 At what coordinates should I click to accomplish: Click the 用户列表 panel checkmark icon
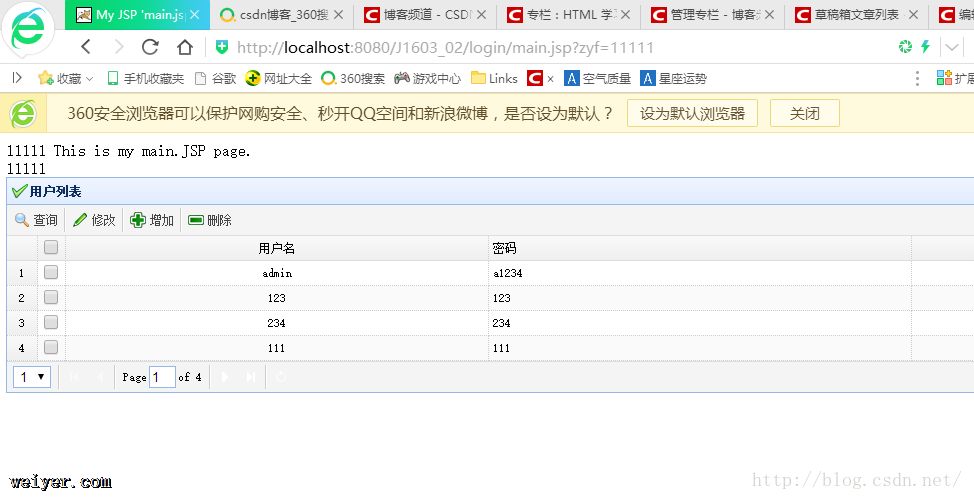(x=19, y=191)
